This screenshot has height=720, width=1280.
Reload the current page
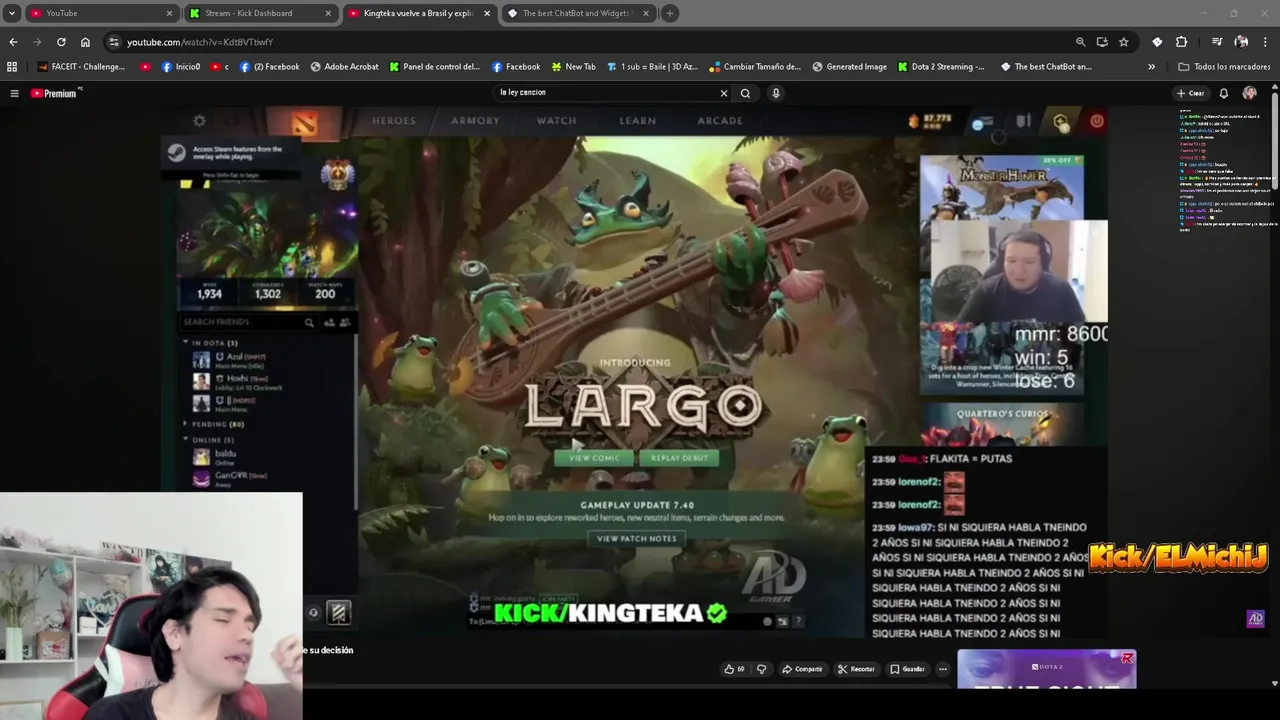click(x=61, y=42)
